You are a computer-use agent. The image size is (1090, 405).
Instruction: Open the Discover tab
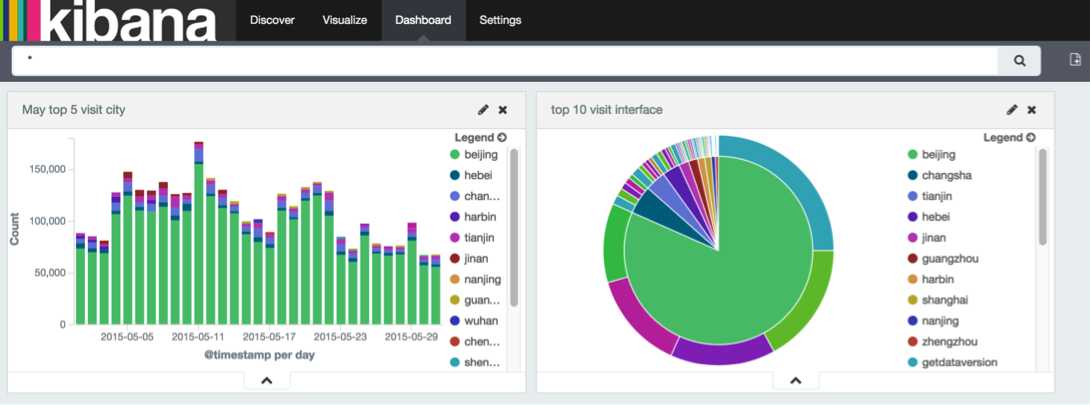click(x=272, y=20)
